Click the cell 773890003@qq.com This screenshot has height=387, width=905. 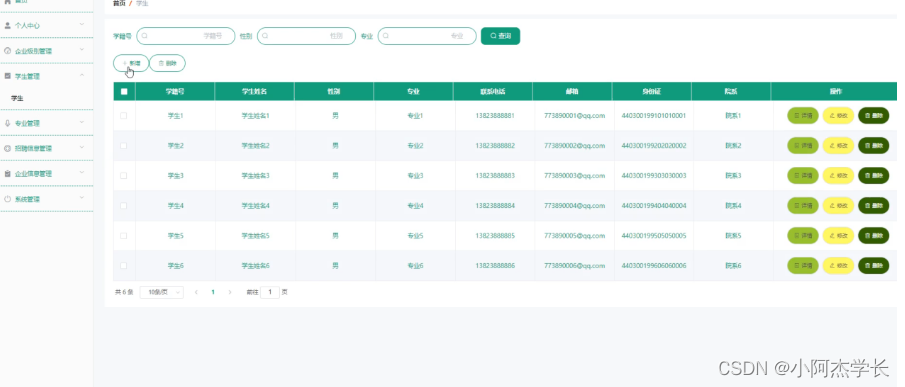pyautogui.click(x=574, y=175)
